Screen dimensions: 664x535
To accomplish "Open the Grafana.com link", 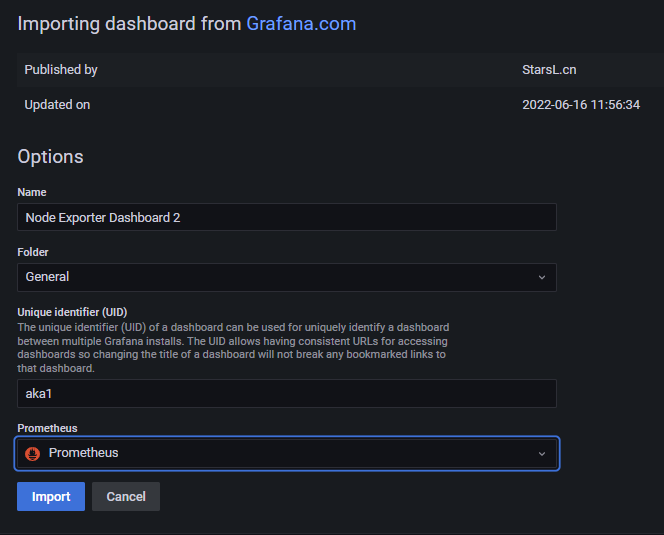I will [301, 24].
